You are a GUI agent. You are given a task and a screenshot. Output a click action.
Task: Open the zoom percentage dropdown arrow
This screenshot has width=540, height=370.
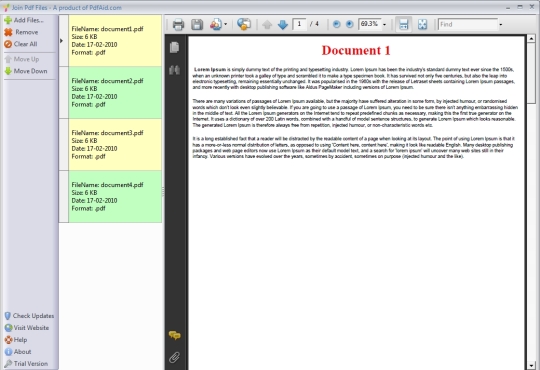[x=385, y=24]
